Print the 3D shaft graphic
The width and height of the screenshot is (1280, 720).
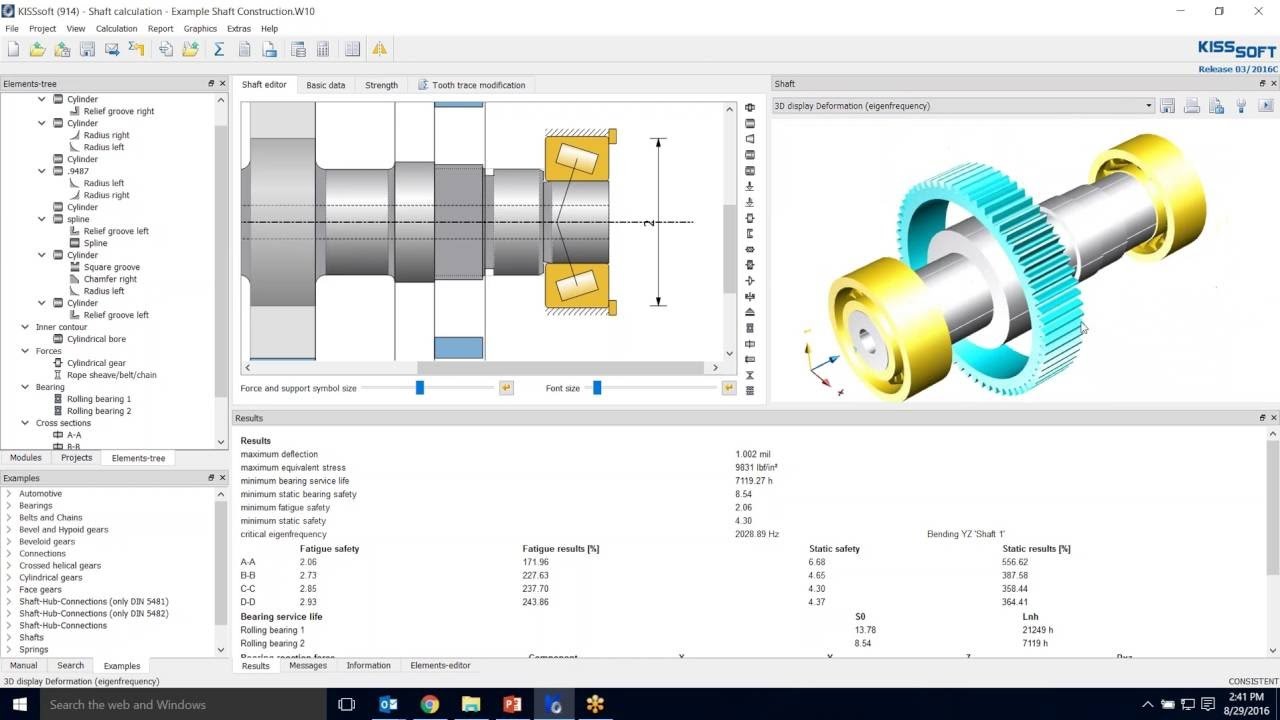coord(1192,106)
